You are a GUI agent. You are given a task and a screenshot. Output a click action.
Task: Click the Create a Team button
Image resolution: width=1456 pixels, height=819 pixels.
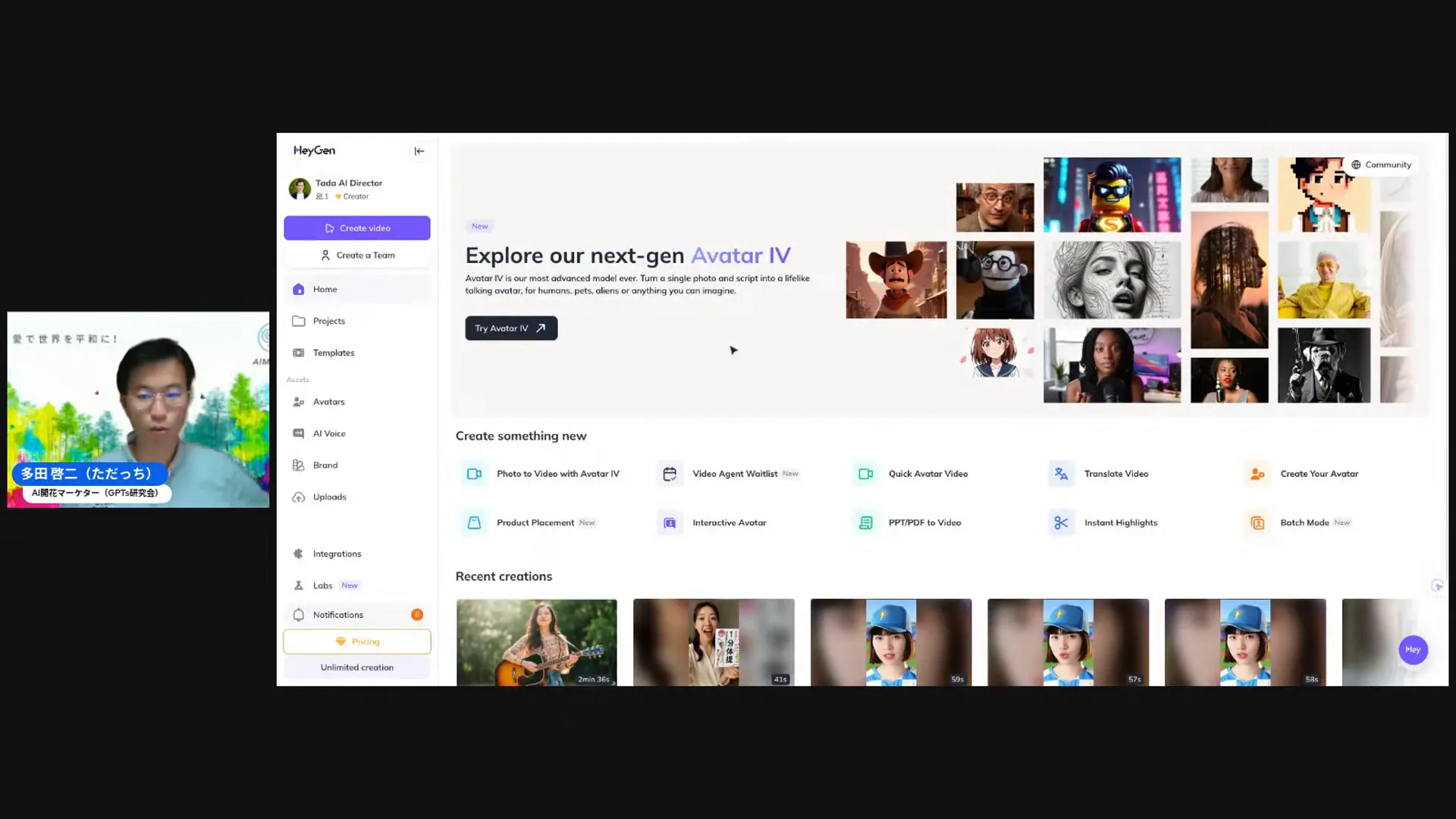coord(357,256)
